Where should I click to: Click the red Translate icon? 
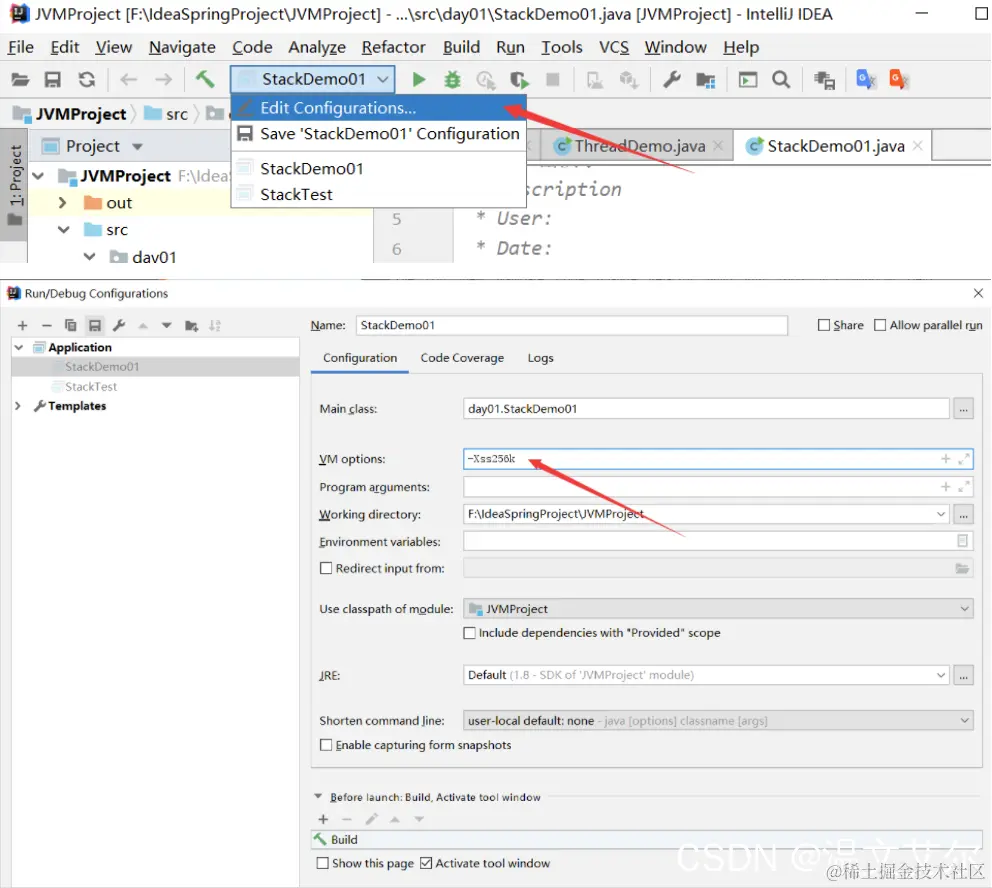[x=898, y=80]
